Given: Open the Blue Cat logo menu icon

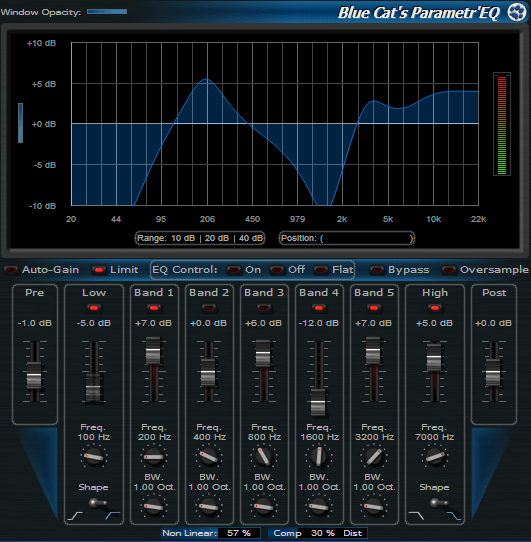Looking at the screenshot, I should (517, 12).
